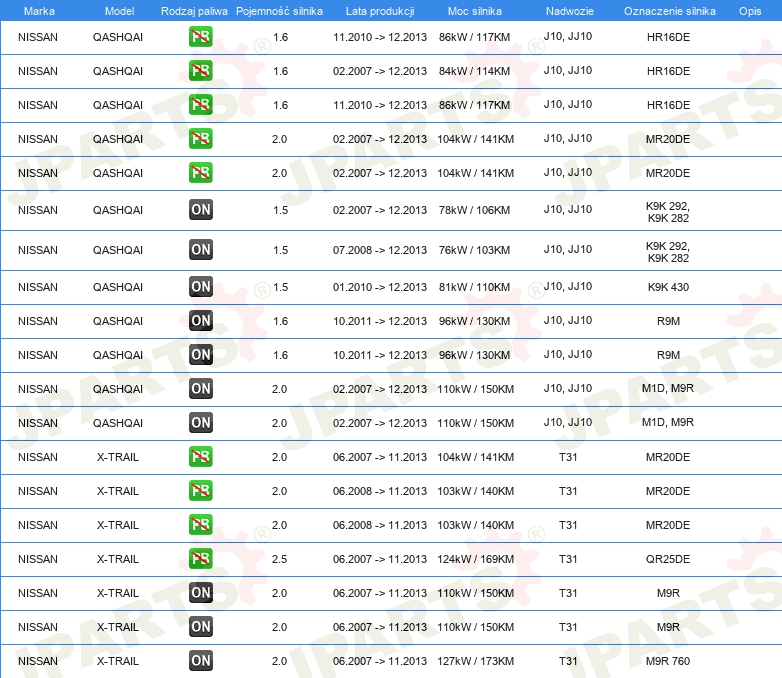
Task: Click 'X-TRAIL' in the 127kW / 173KM row
Action: click(118, 661)
